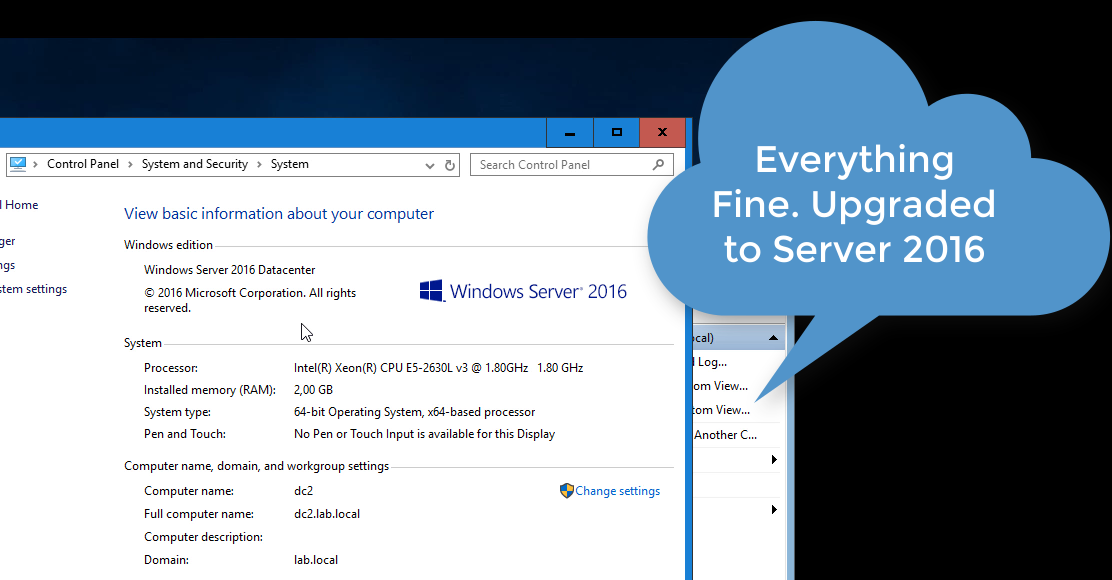Open the first submenu arrow in Actions pane

pos(774,459)
